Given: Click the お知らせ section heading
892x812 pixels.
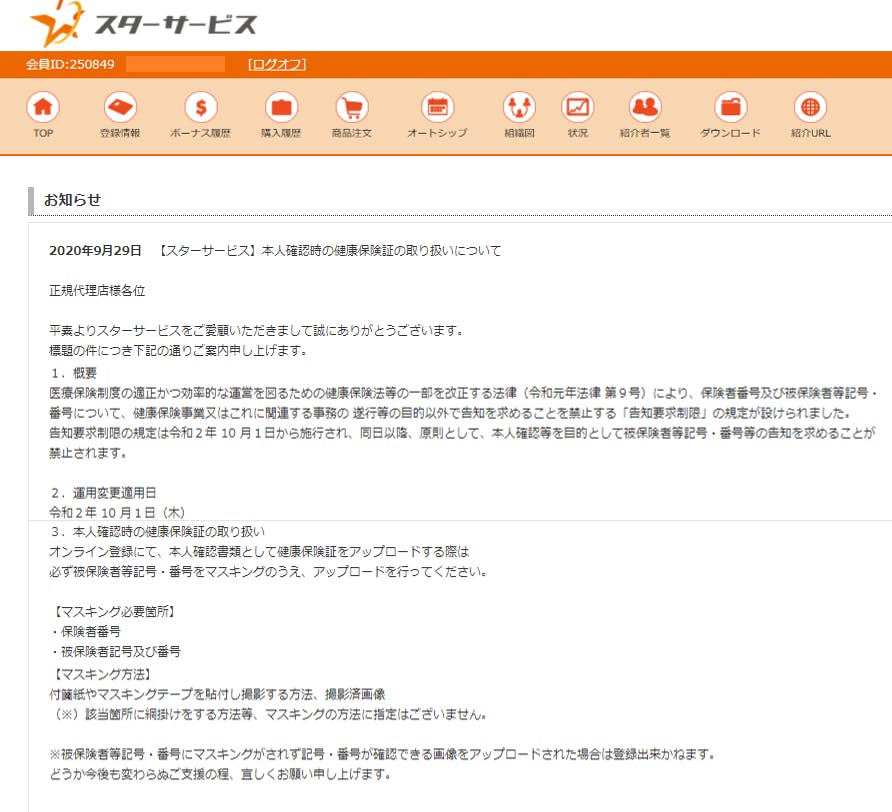Looking at the screenshot, I should [72, 200].
